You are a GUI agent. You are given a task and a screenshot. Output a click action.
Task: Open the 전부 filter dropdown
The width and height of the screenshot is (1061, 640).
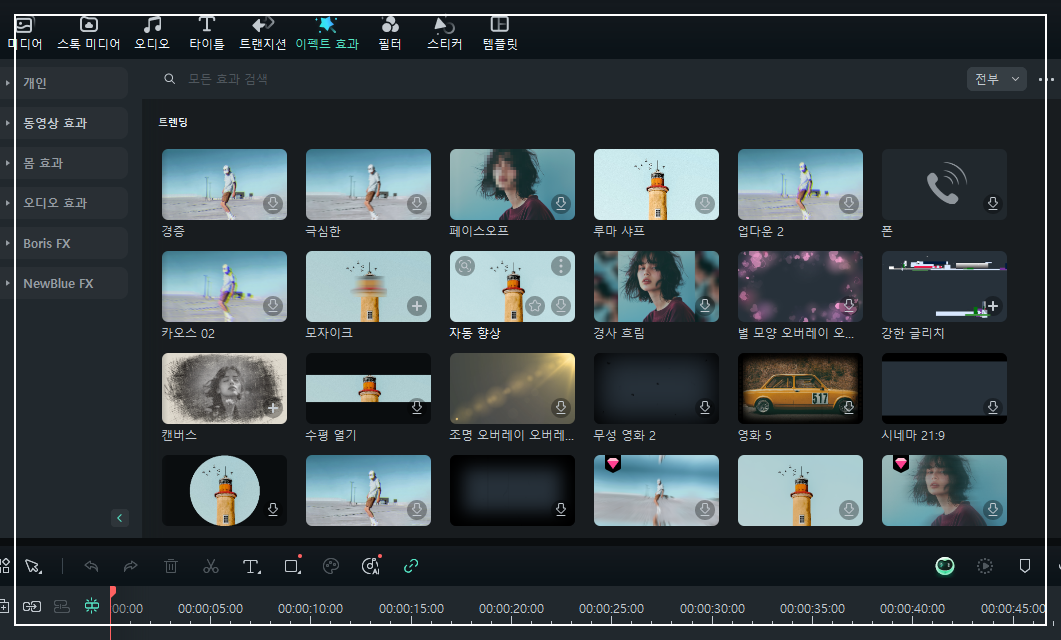pos(997,79)
